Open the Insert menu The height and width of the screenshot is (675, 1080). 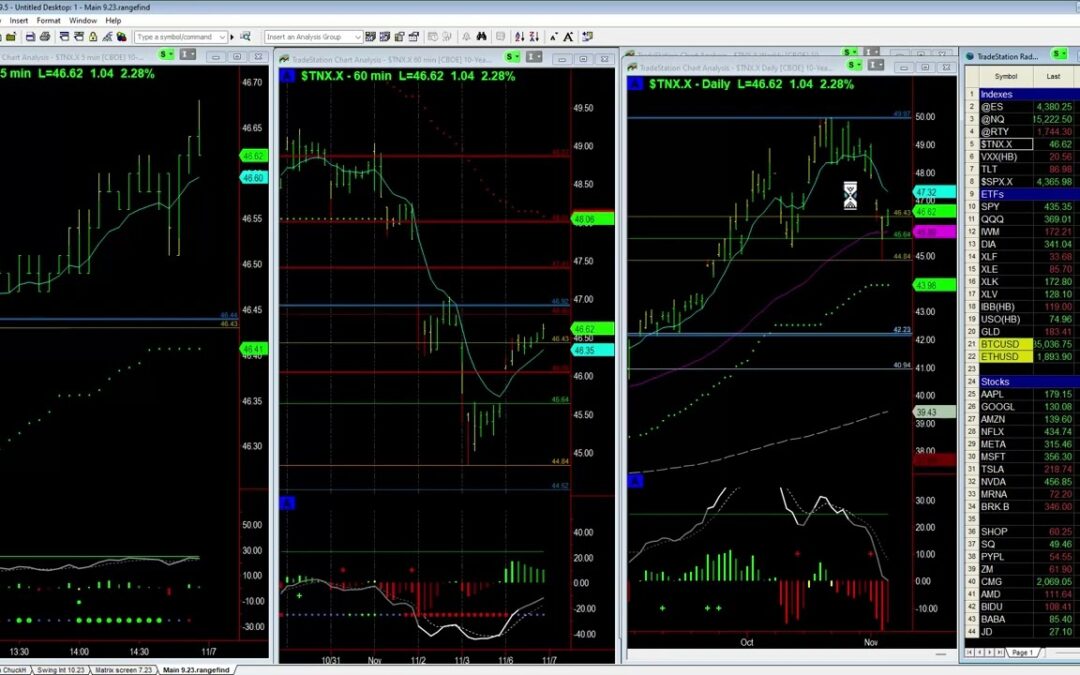pos(19,21)
